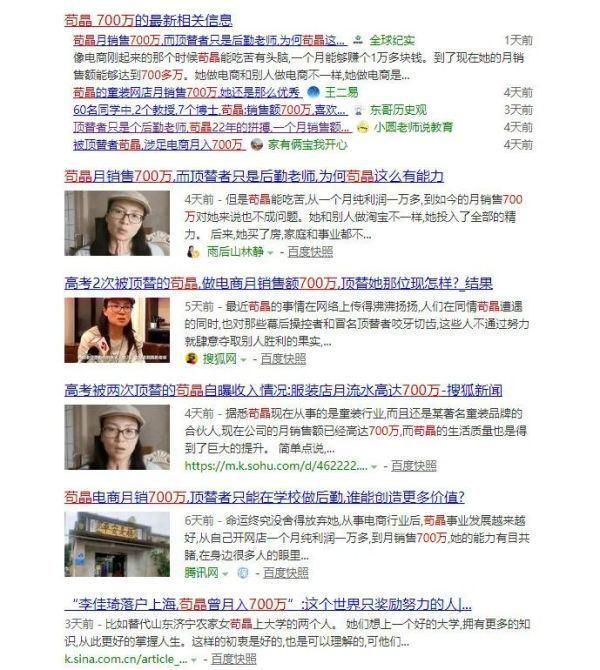Click the 全球纪实 source avatar icon
The width and height of the screenshot is (600, 670).
click(x=358, y=40)
